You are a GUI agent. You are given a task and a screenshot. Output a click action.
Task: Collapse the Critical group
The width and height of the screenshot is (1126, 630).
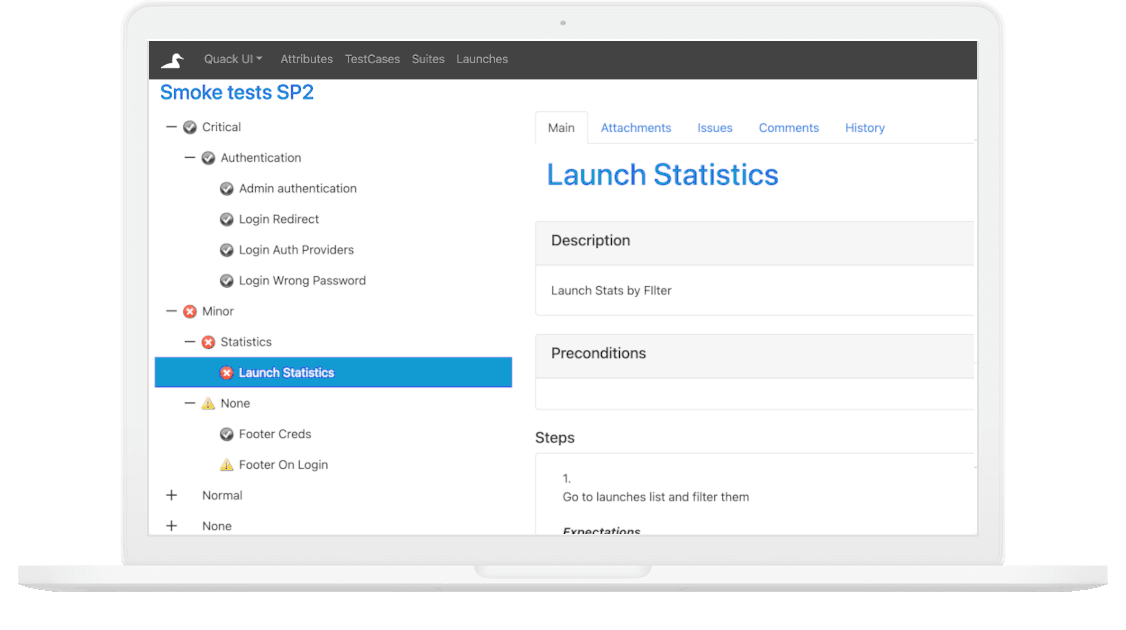[x=171, y=127]
